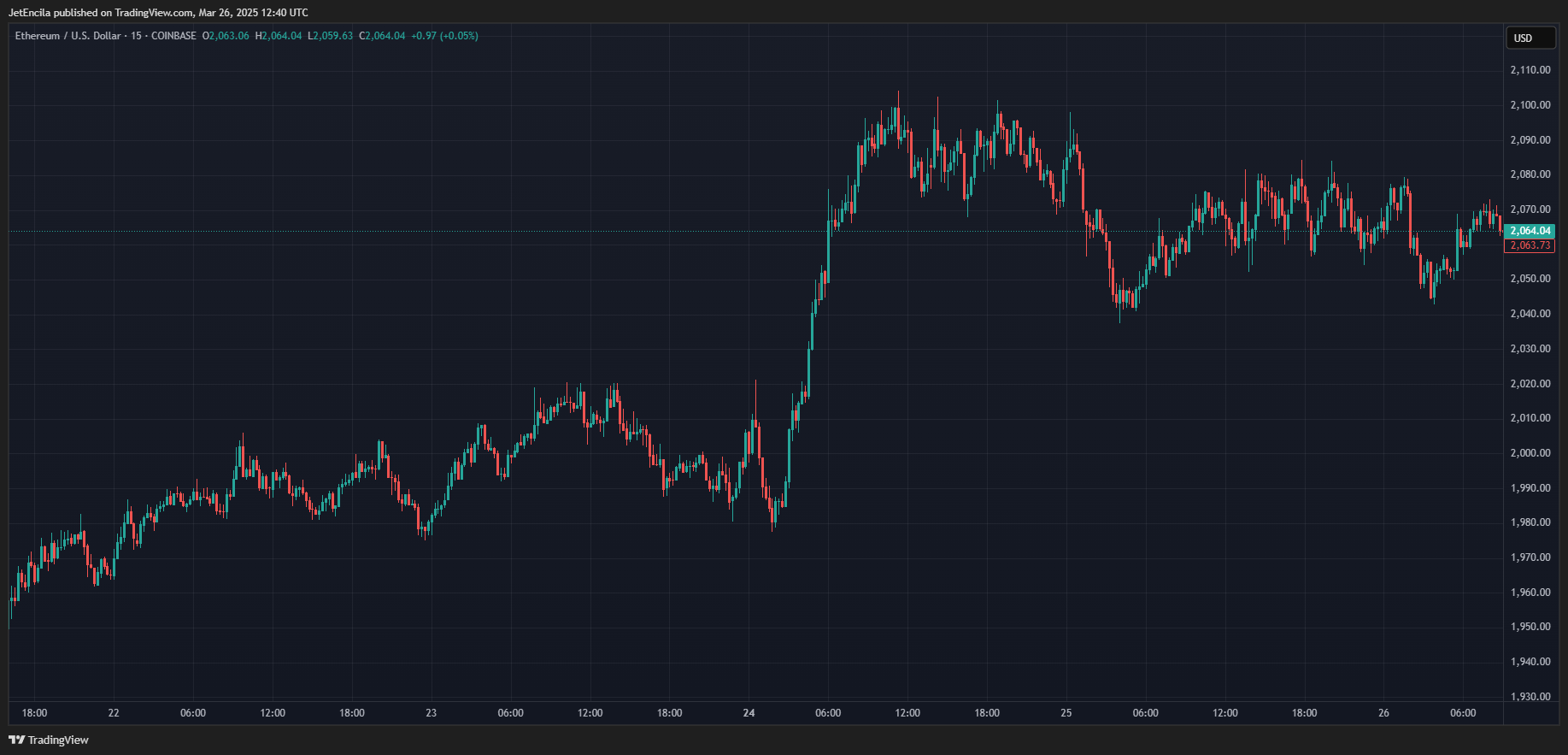
Task: Click the 2,110.00 price axis label
Action: coord(1530,70)
